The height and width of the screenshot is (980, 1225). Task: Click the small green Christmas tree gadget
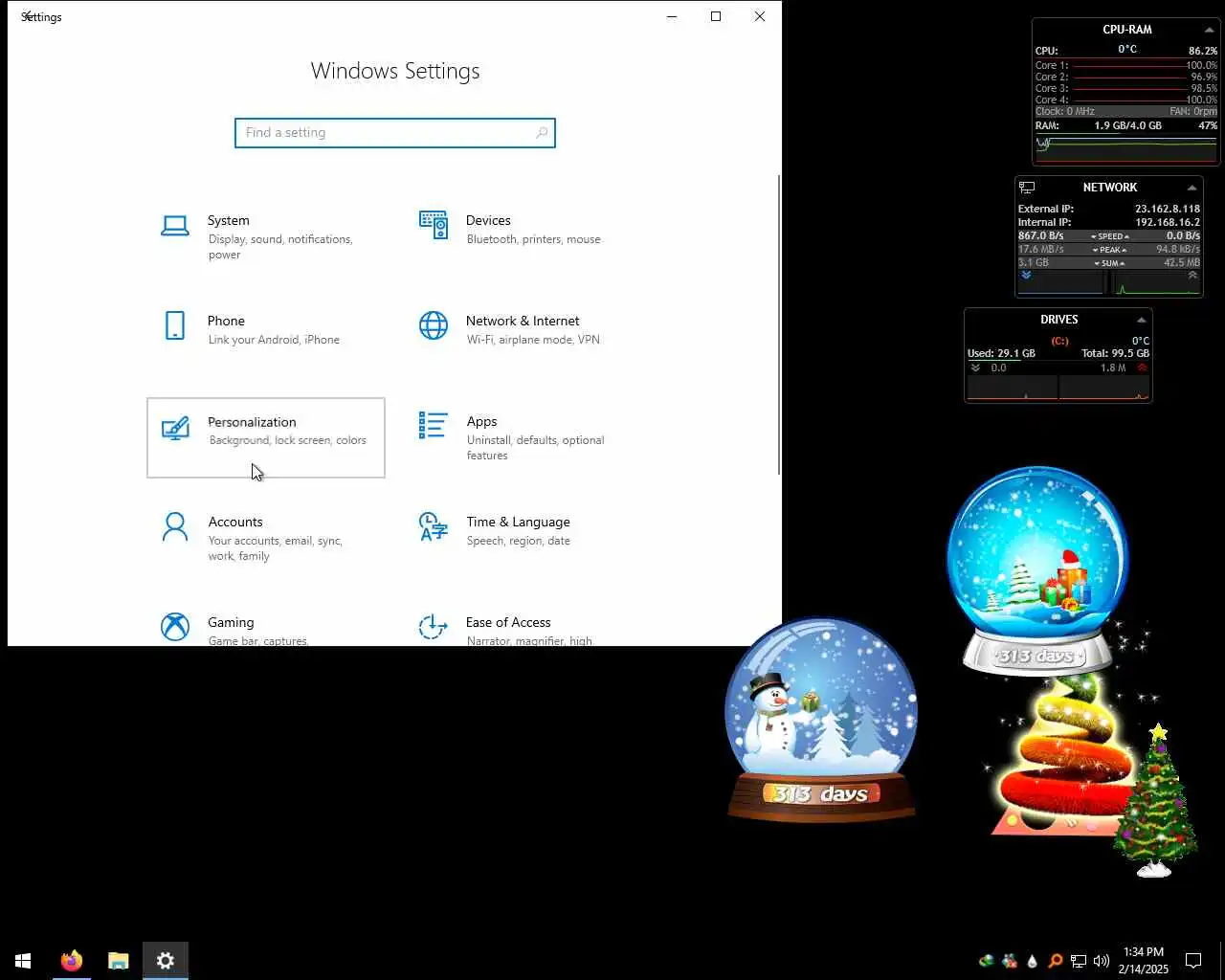point(1155,802)
